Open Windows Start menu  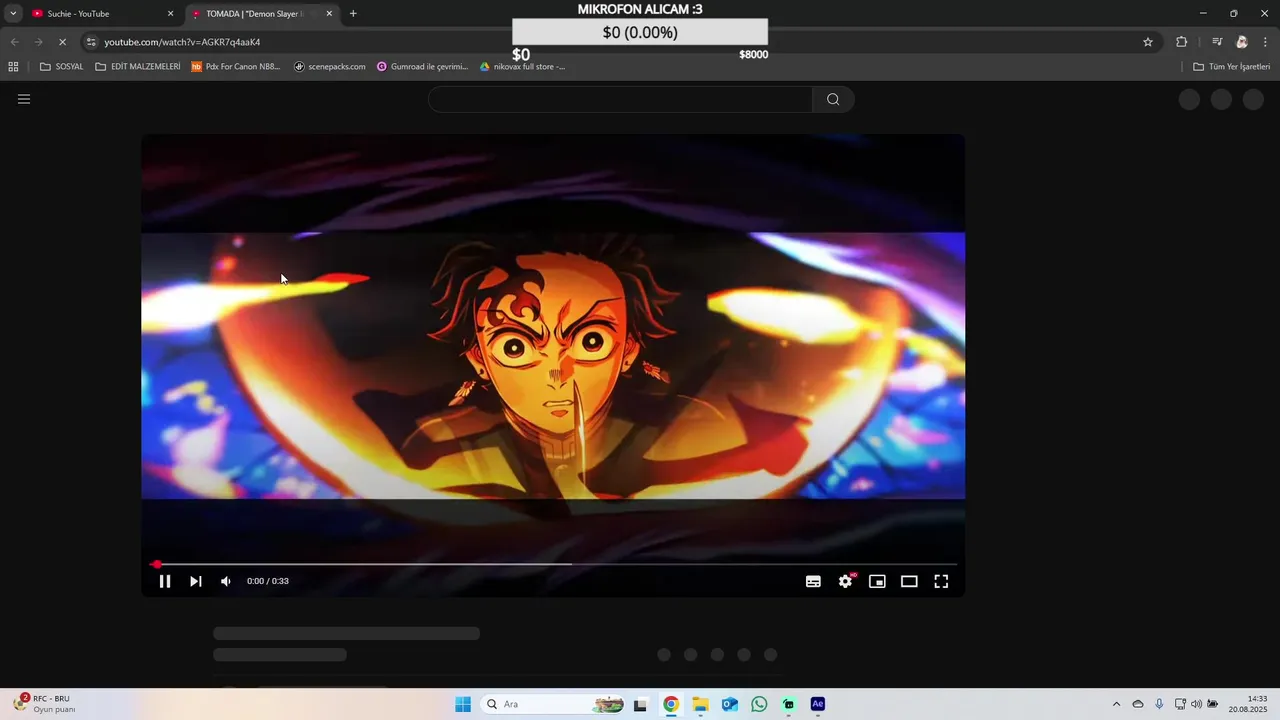(x=463, y=704)
